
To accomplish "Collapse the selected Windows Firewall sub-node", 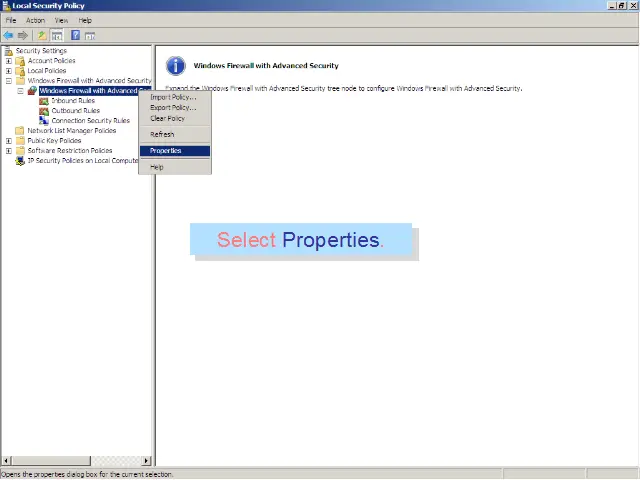I will coord(20,91).
